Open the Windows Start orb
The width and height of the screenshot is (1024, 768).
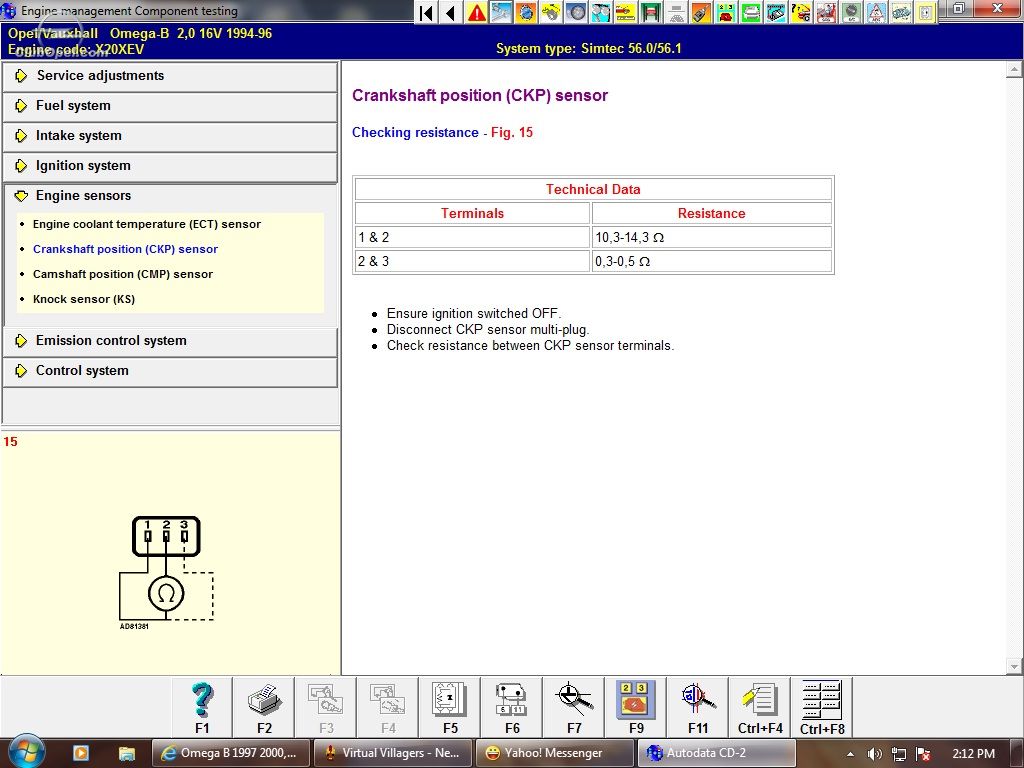26,752
